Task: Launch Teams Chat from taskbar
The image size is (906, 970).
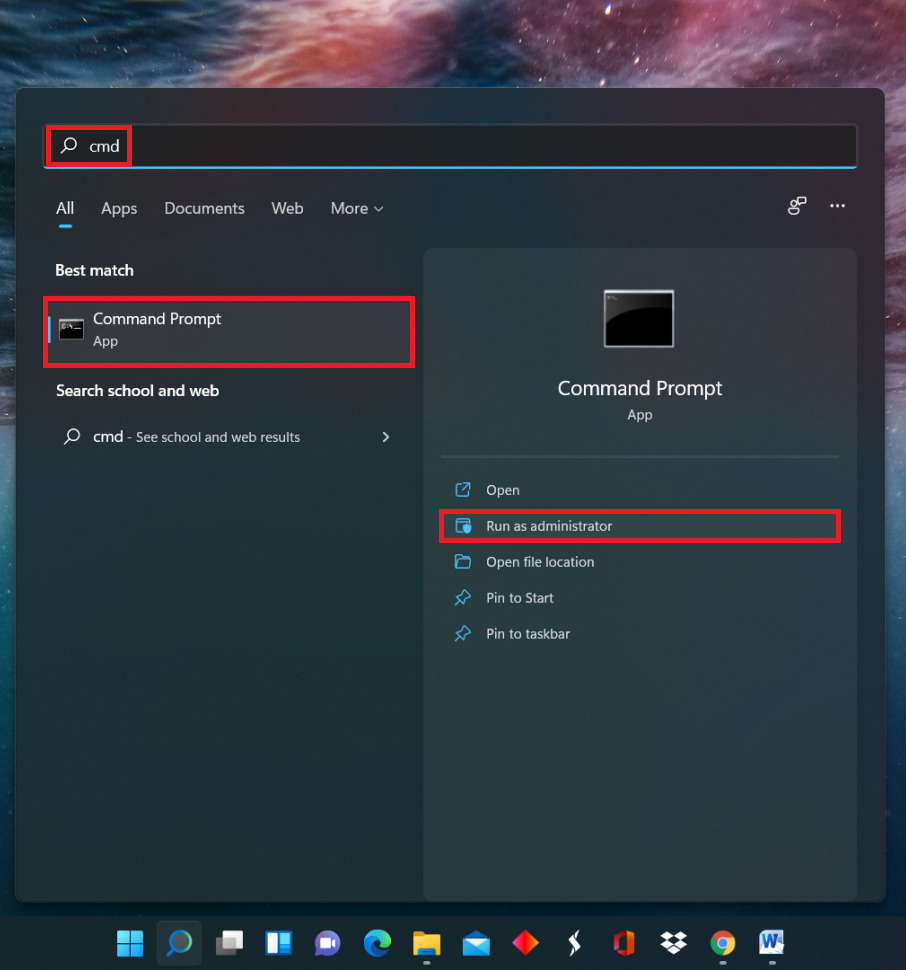Action: coord(328,943)
